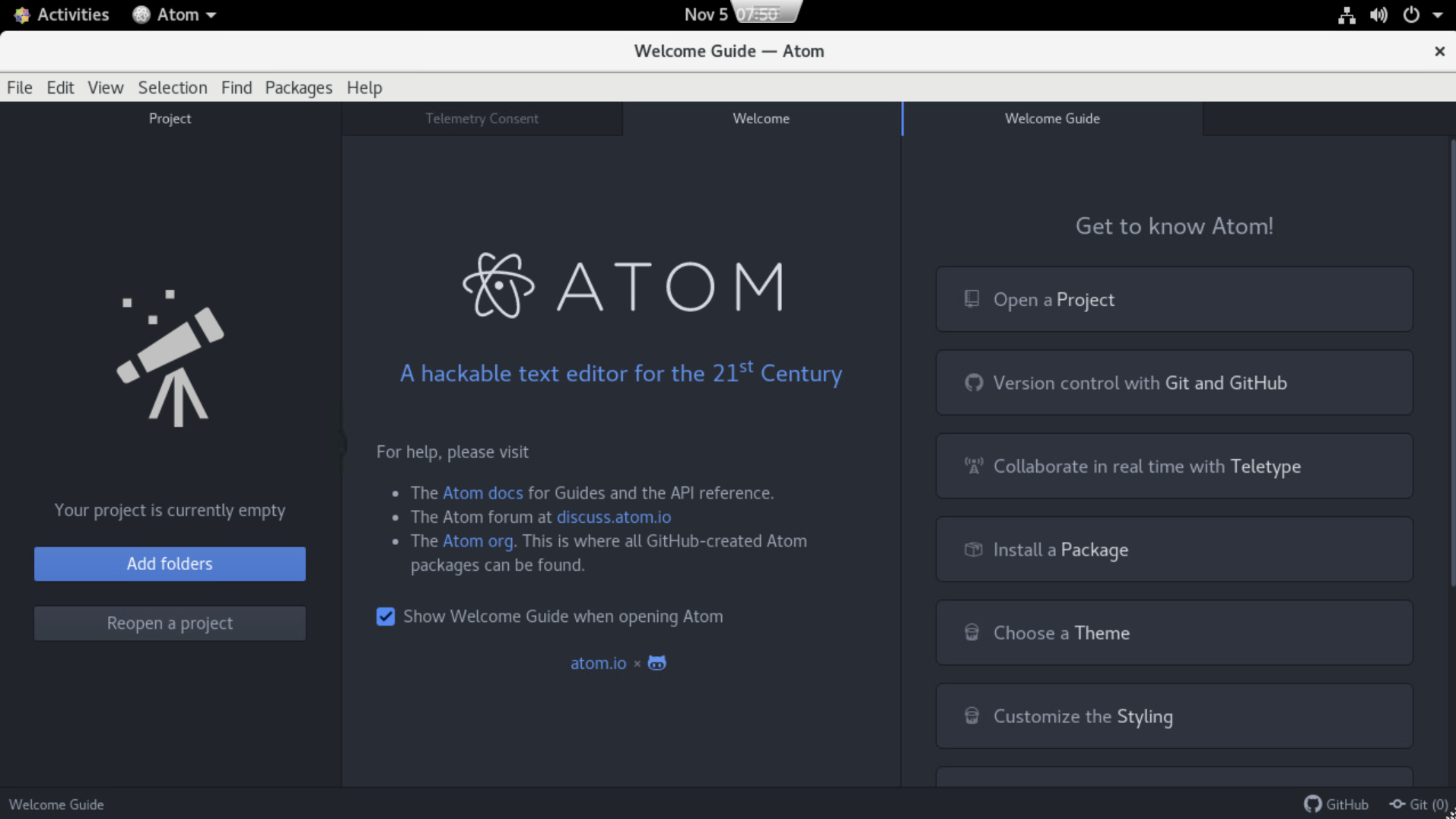Open the Selection menu
Image resolution: width=1456 pixels, height=819 pixels.
click(x=173, y=88)
